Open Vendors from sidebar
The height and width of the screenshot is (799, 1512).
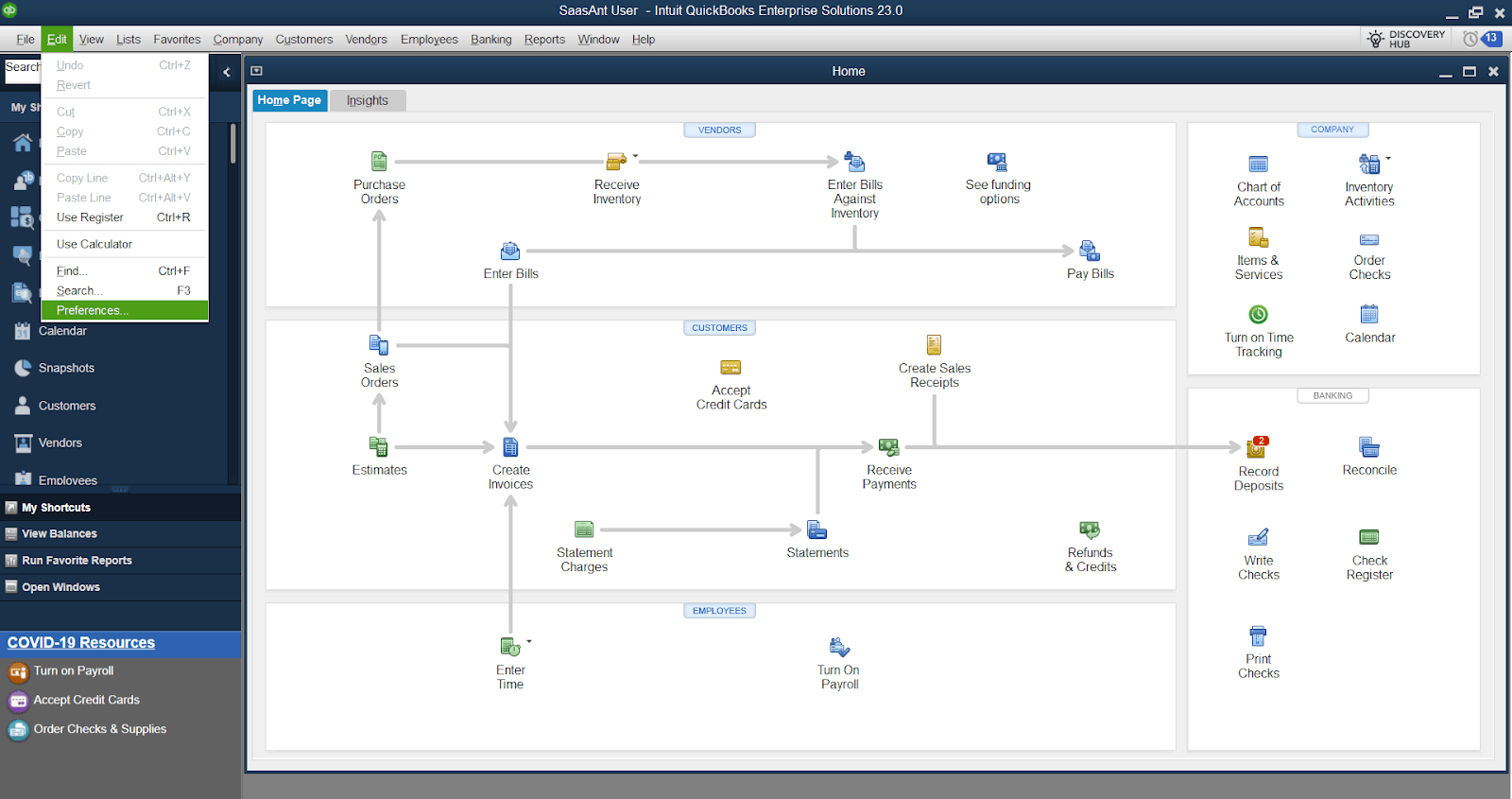(x=60, y=443)
